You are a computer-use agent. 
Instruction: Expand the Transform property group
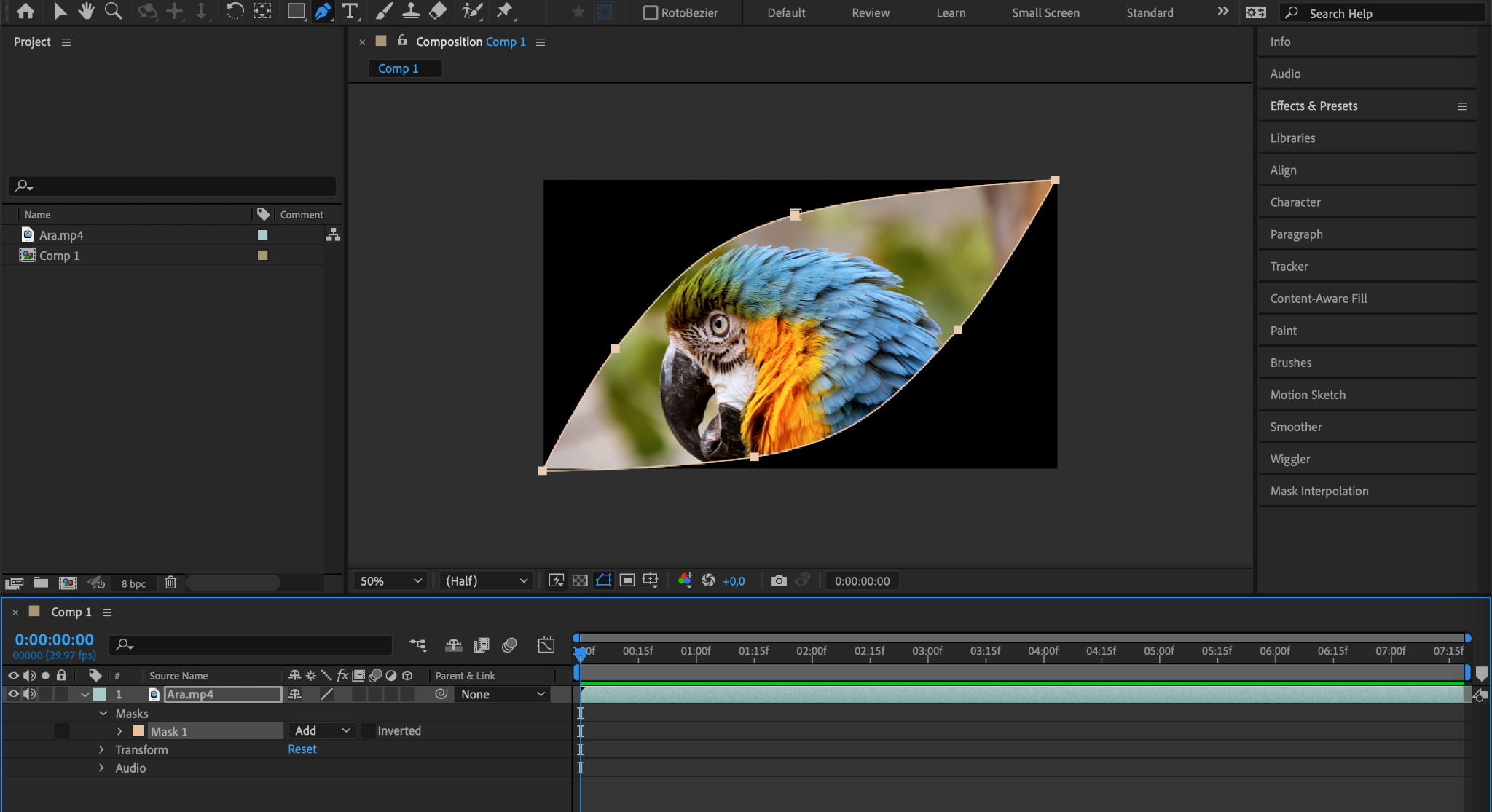point(101,749)
